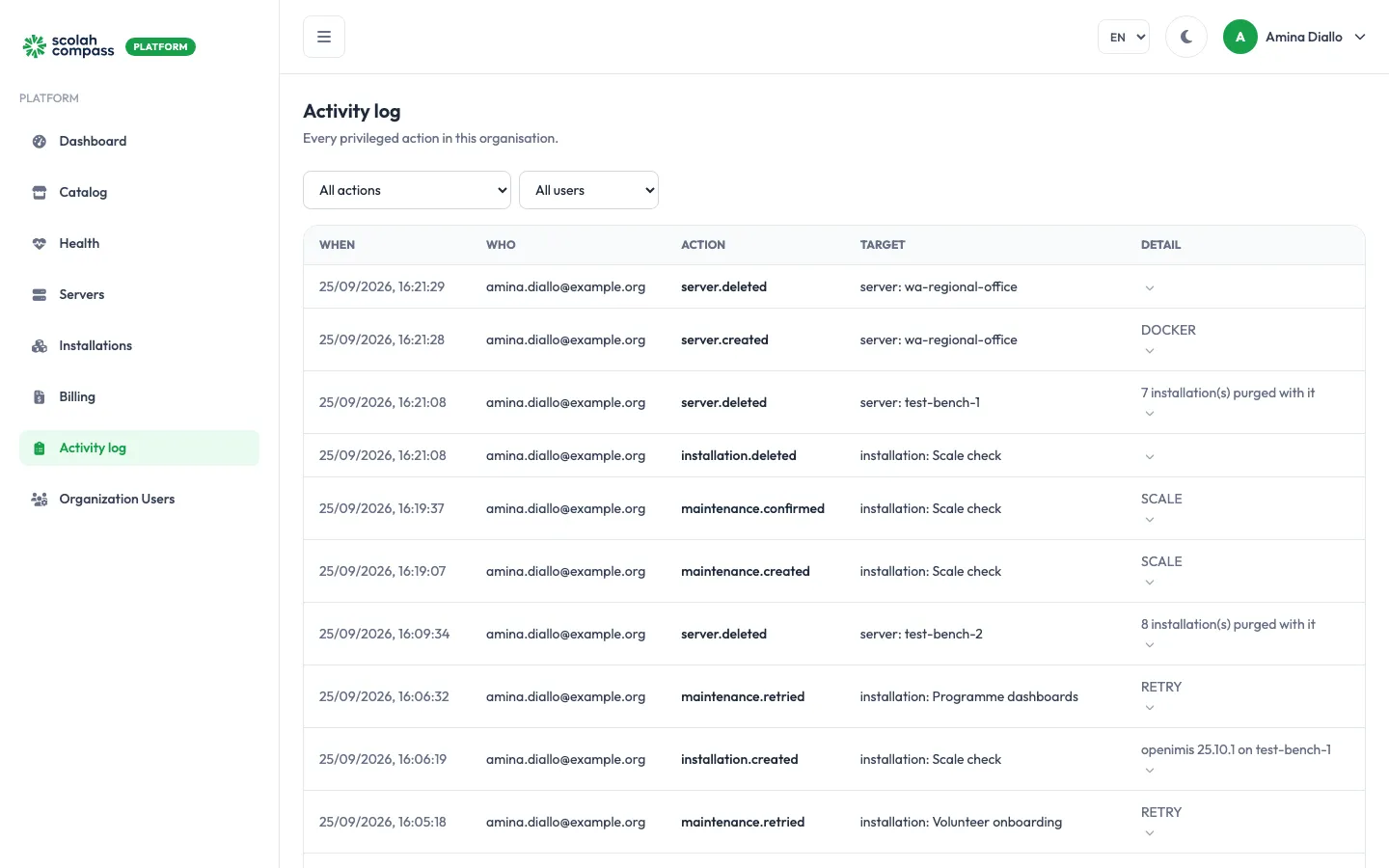1389x868 pixels.
Task: Expand SCALE detail chevron of maintenance.created row
Action: point(1149,583)
